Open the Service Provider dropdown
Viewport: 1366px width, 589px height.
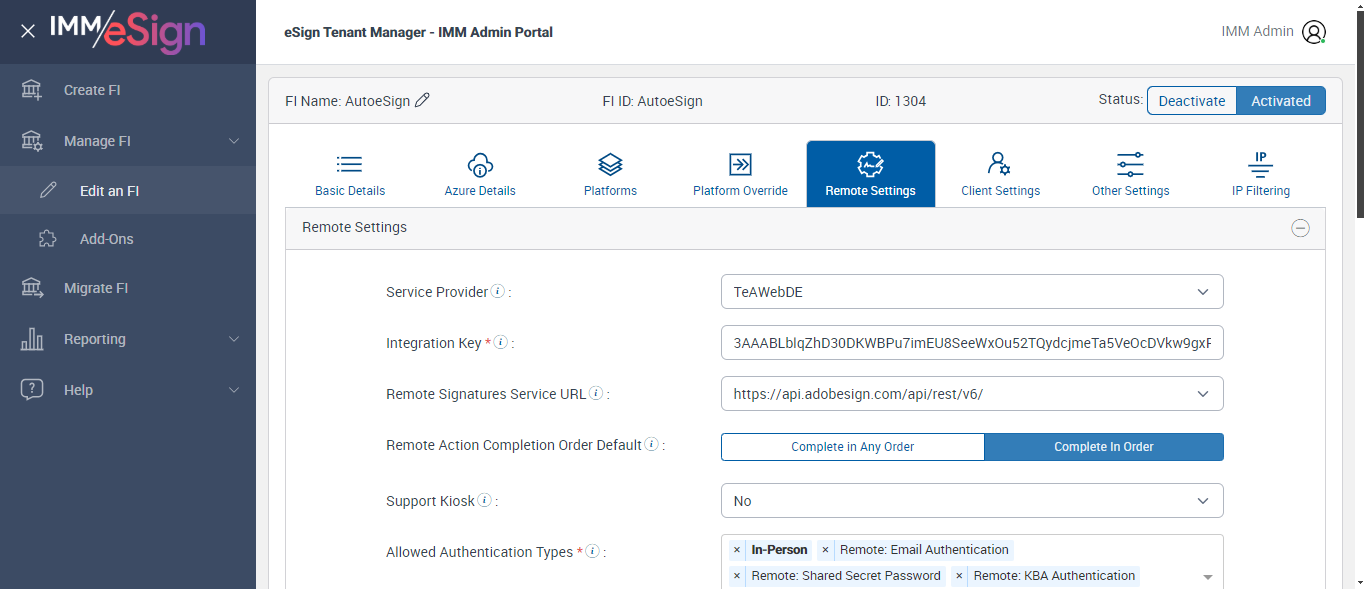(971, 292)
